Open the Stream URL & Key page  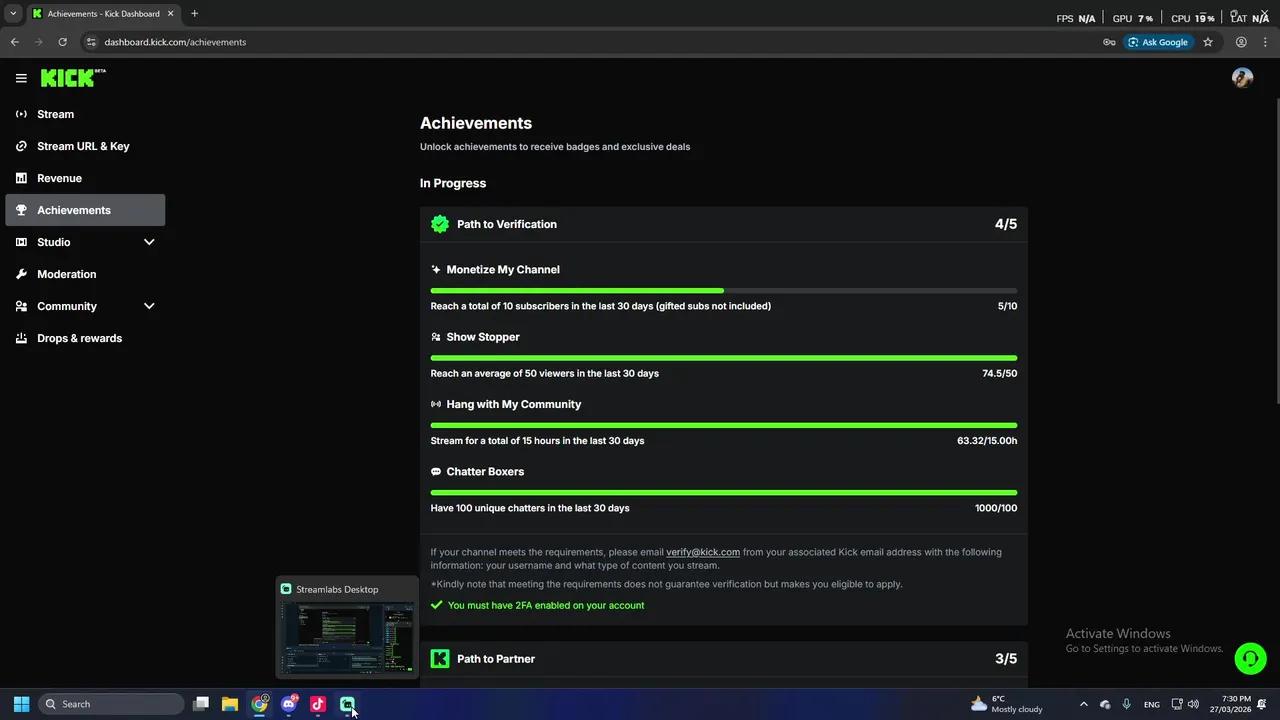[83, 146]
